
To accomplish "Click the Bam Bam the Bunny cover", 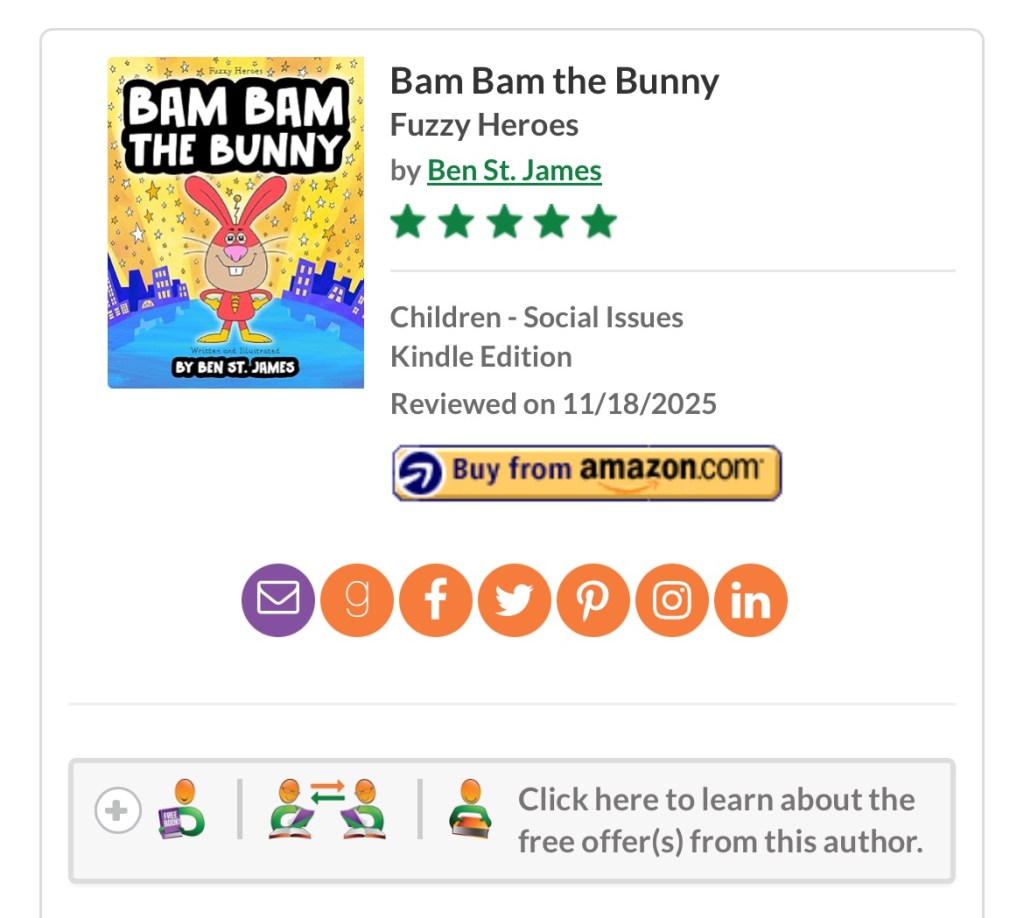I will (x=236, y=222).
